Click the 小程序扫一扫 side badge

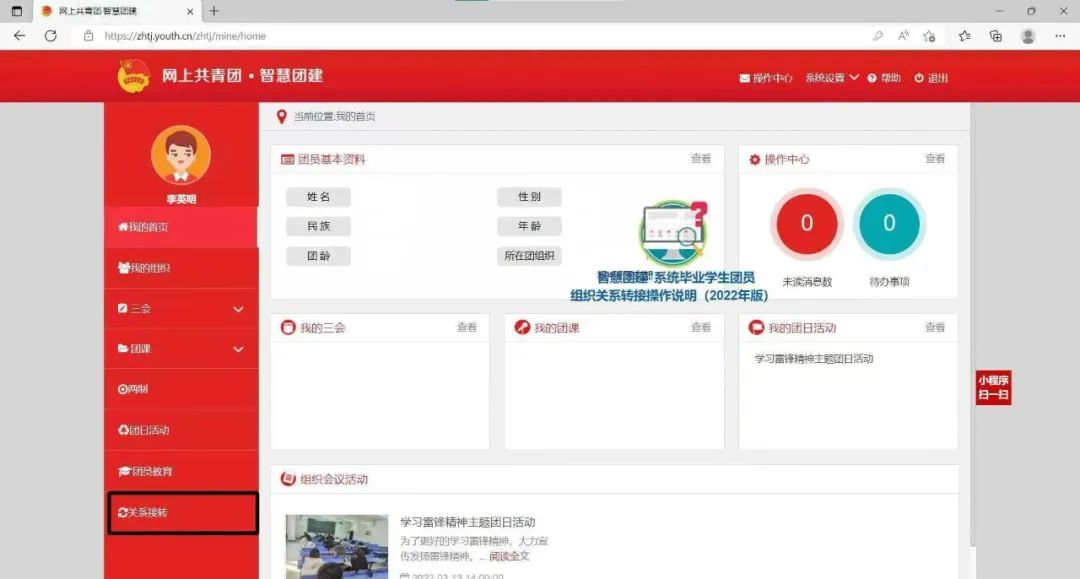pos(994,388)
